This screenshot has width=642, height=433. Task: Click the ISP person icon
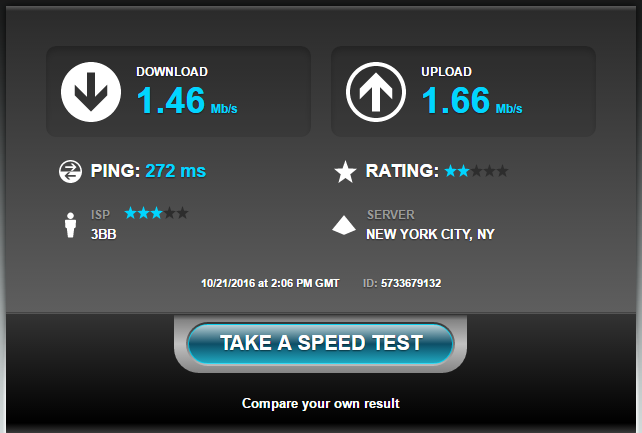70,225
